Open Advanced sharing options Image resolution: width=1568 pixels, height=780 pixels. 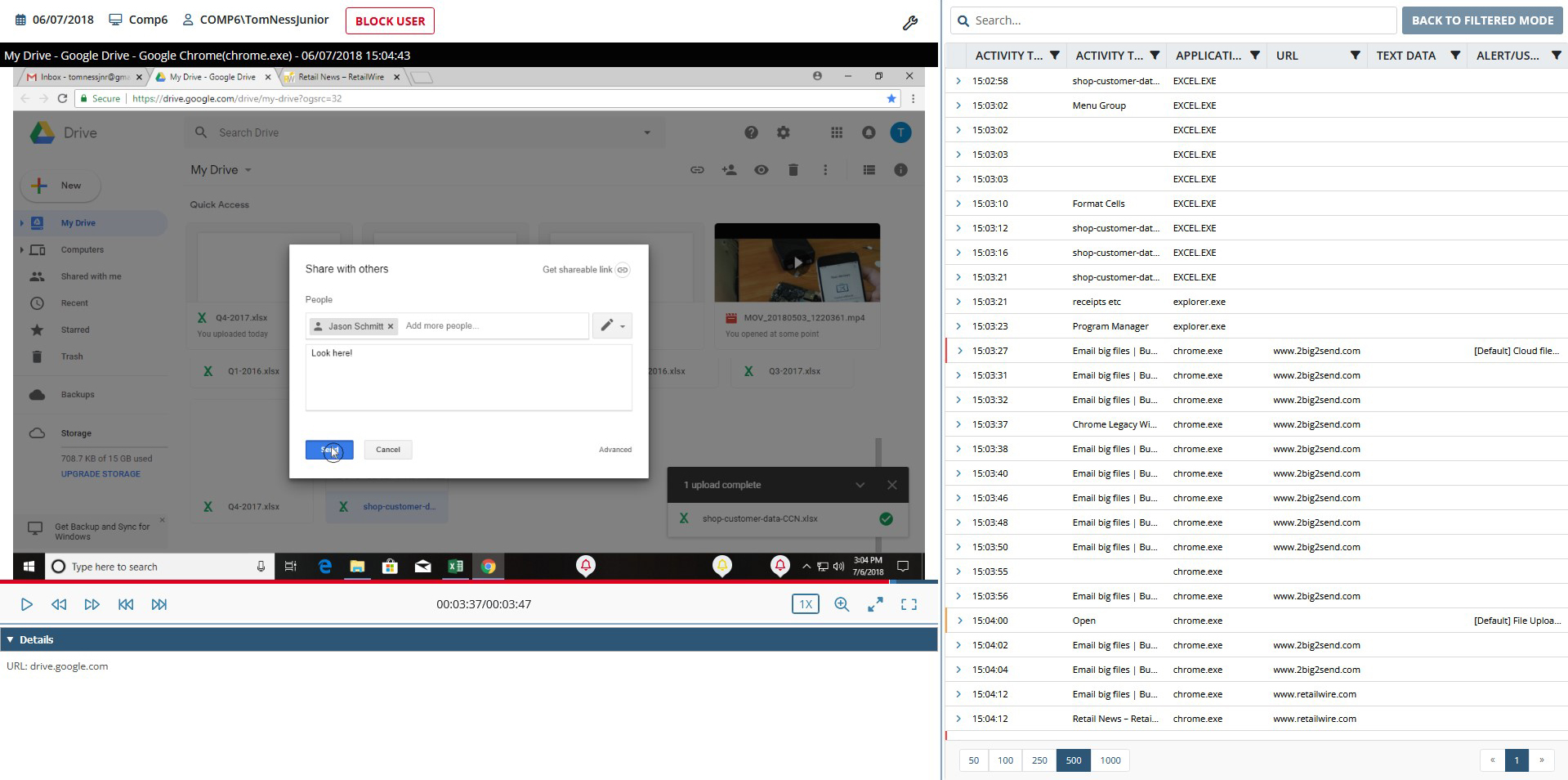pos(615,450)
